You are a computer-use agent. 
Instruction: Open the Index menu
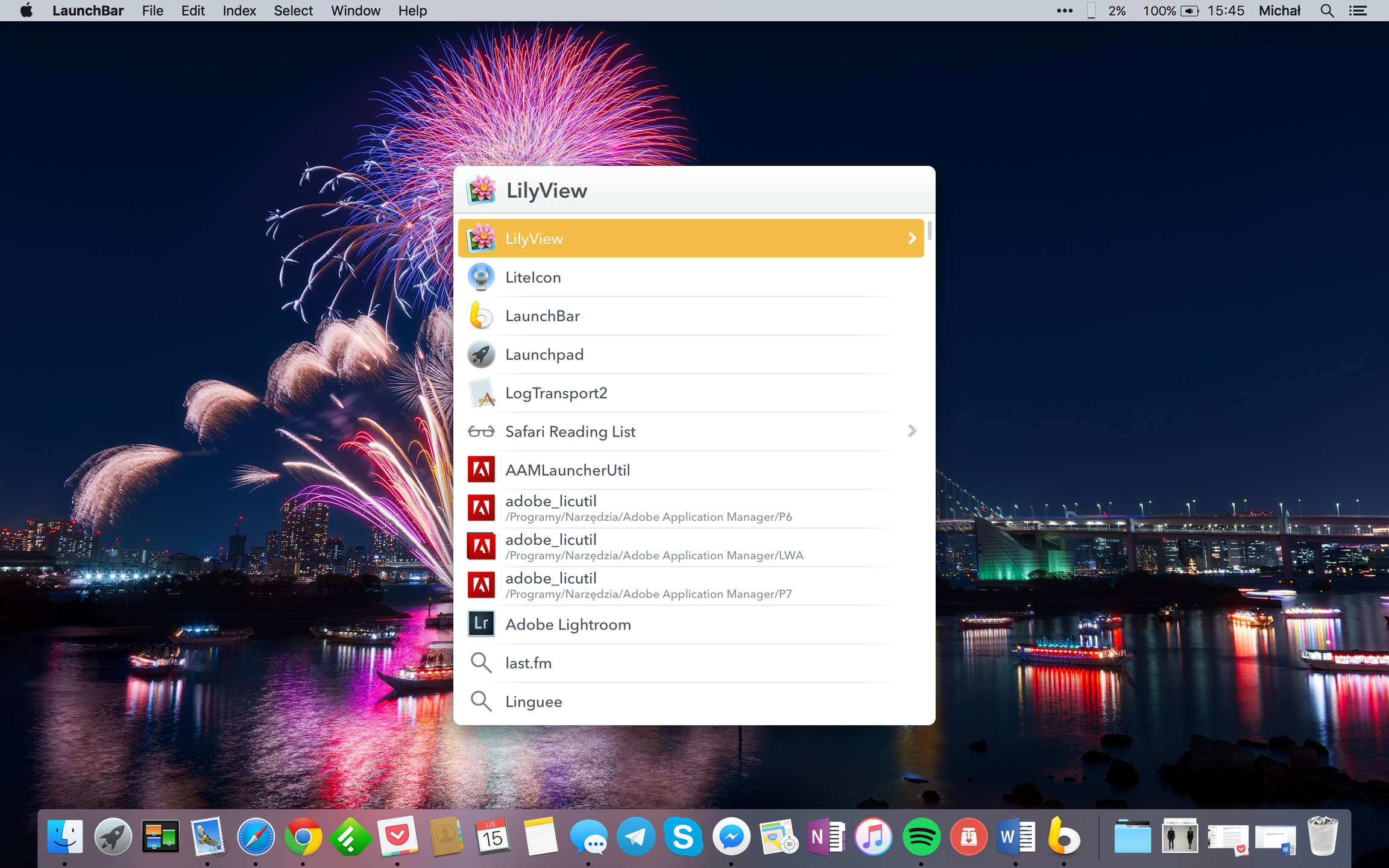pyautogui.click(x=239, y=11)
